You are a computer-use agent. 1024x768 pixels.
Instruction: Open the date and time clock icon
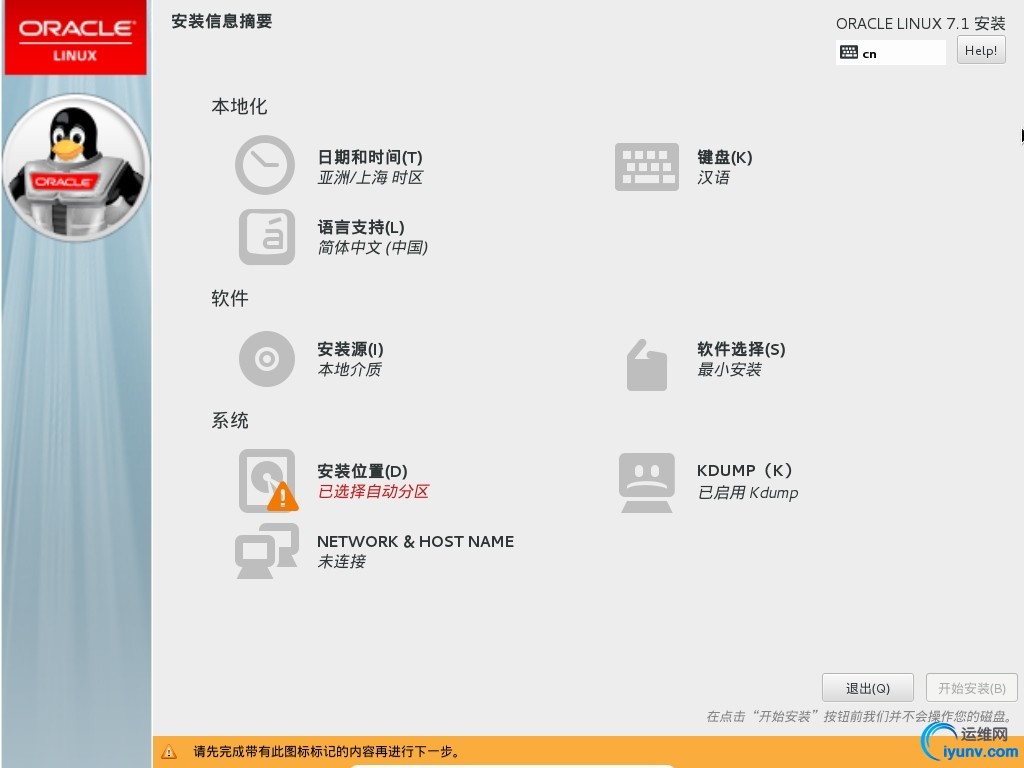point(264,165)
